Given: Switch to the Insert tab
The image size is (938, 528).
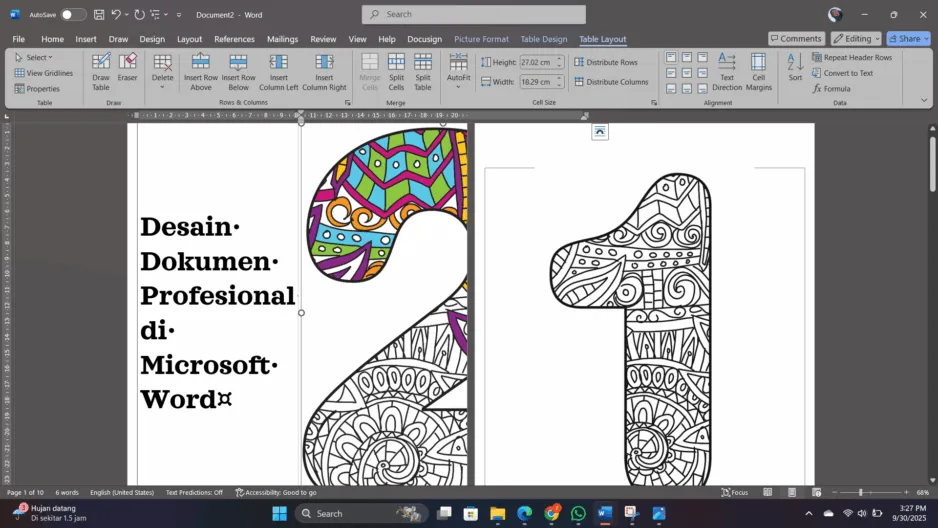Looking at the screenshot, I should click(x=86, y=39).
